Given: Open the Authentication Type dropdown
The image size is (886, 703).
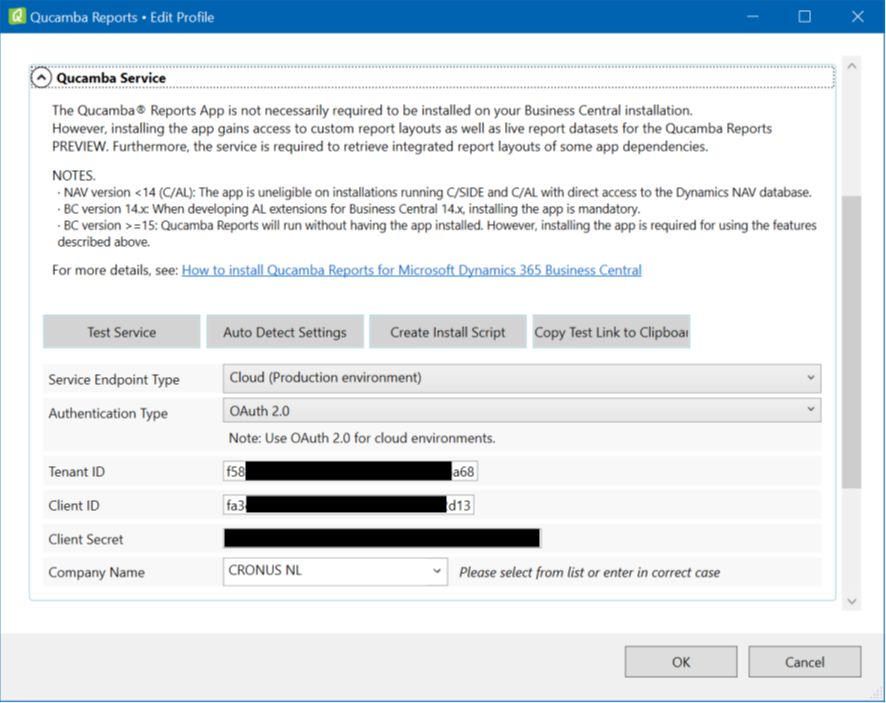Looking at the screenshot, I should [x=522, y=411].
